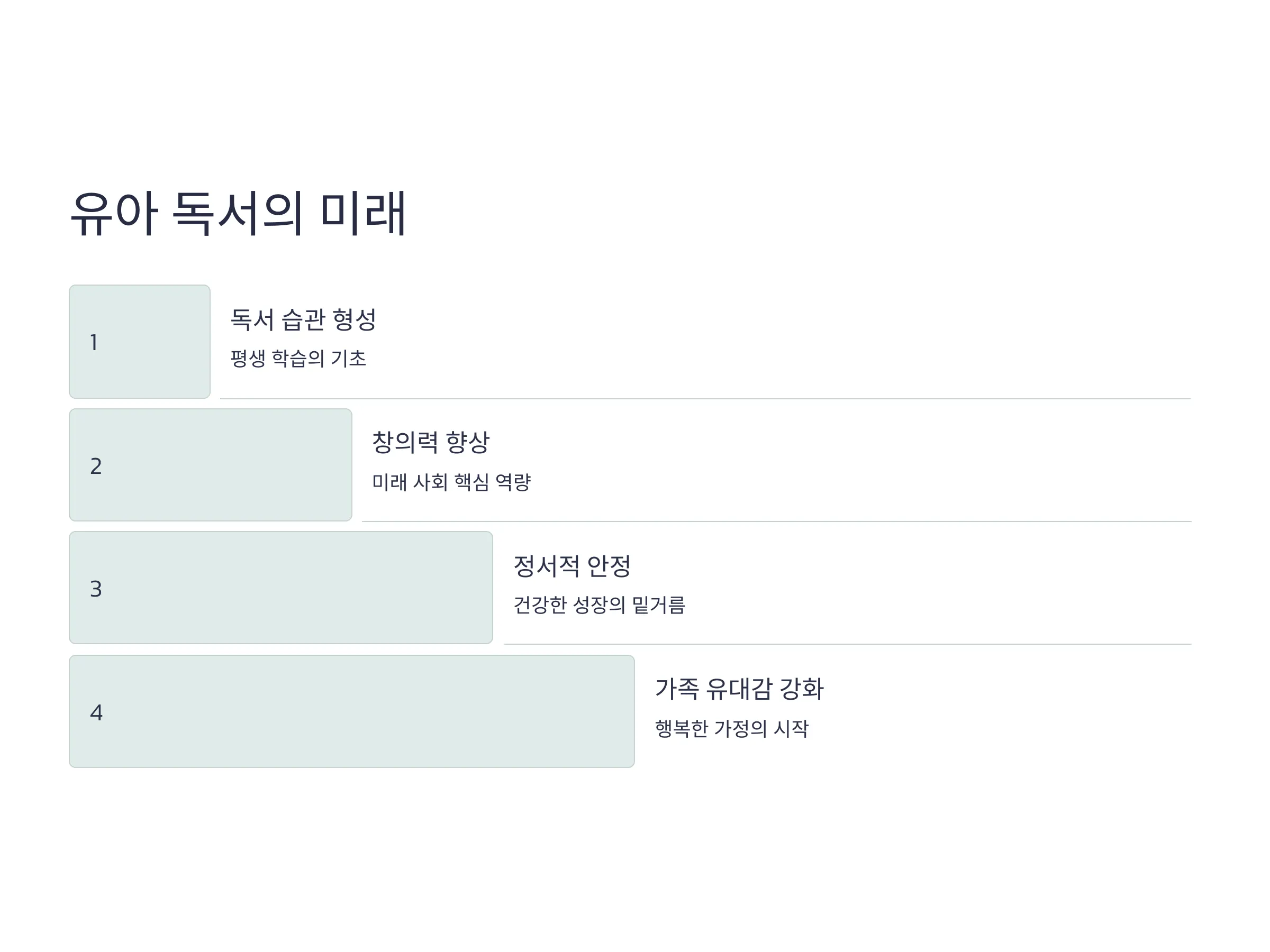Image resolution: width=1270 pixels, height=952 pixels.
Task: Click subtitle 미래 사회 핵심 역량
Action: tap(451, 482)
